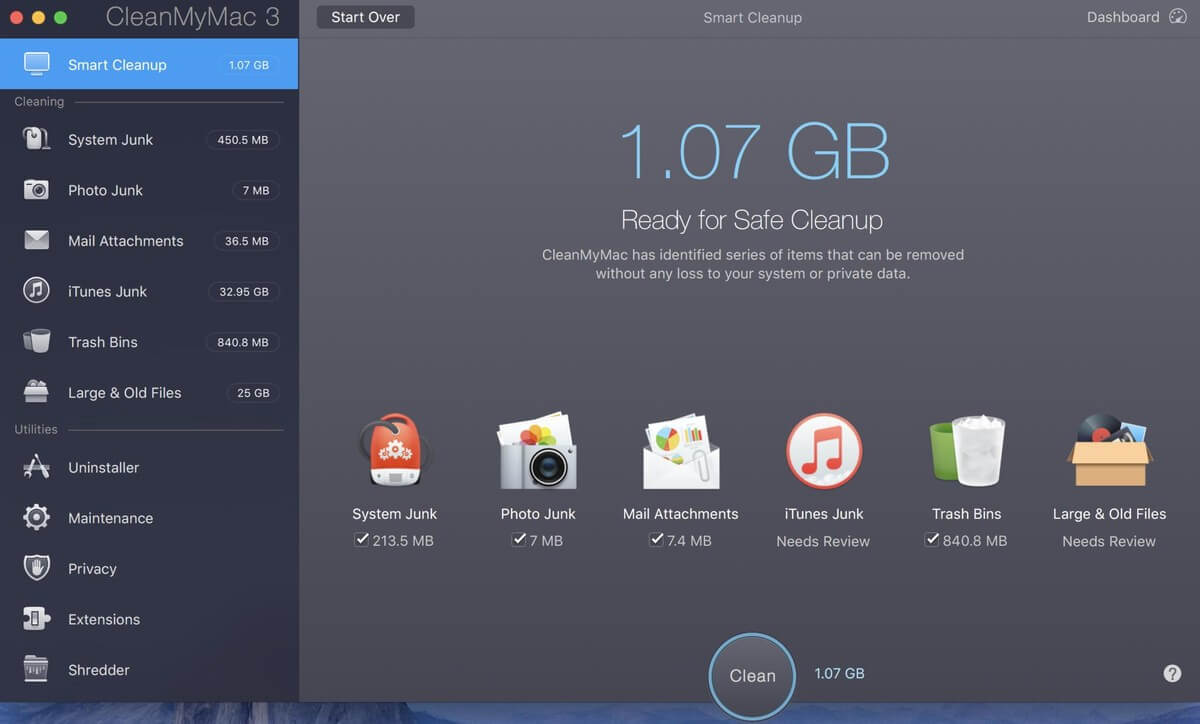Click the 32.95 GB iTunes Junk size badge
Screen dimensions: 1200x724
(243, 292)
